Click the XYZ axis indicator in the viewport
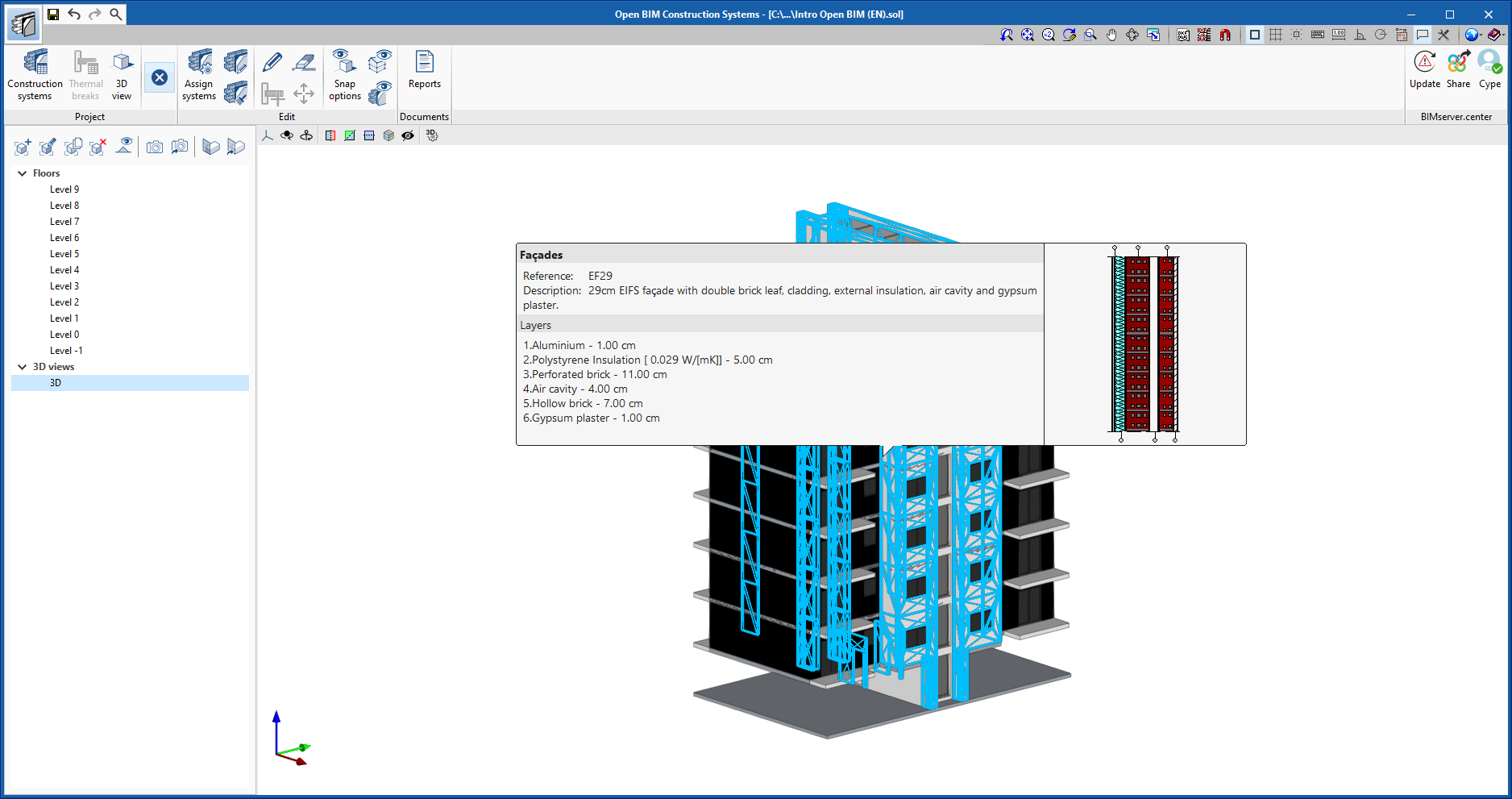The image size is (1512, 799). (x=291, y=739)
